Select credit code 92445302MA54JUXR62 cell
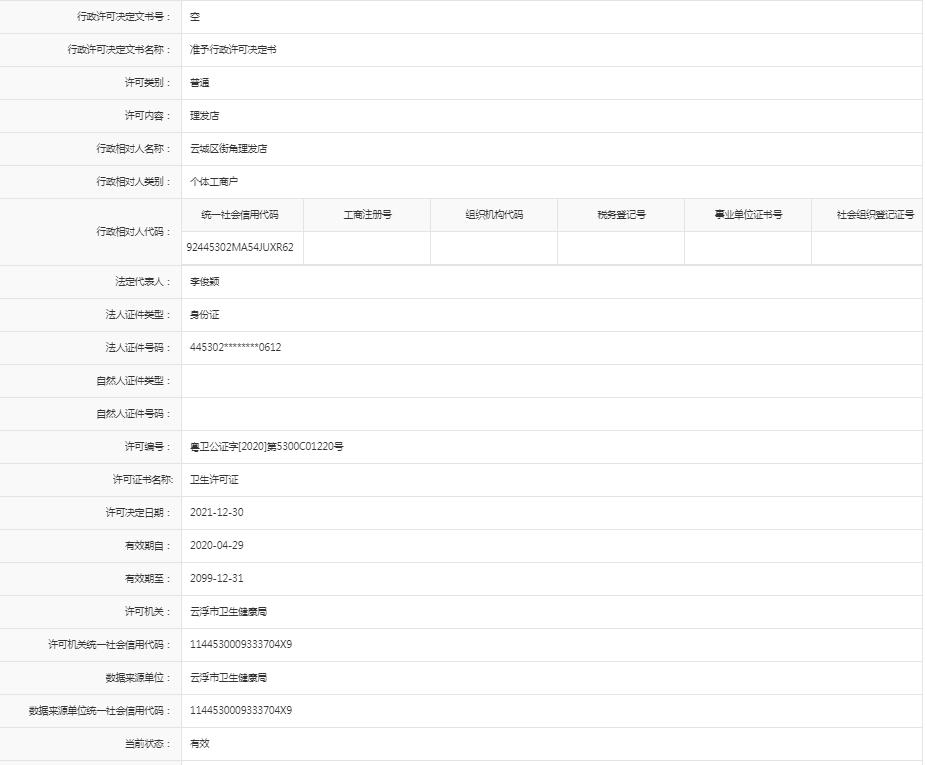Image resolution: width=927 pixels, height=765 pixels. [x=240, y=247]
